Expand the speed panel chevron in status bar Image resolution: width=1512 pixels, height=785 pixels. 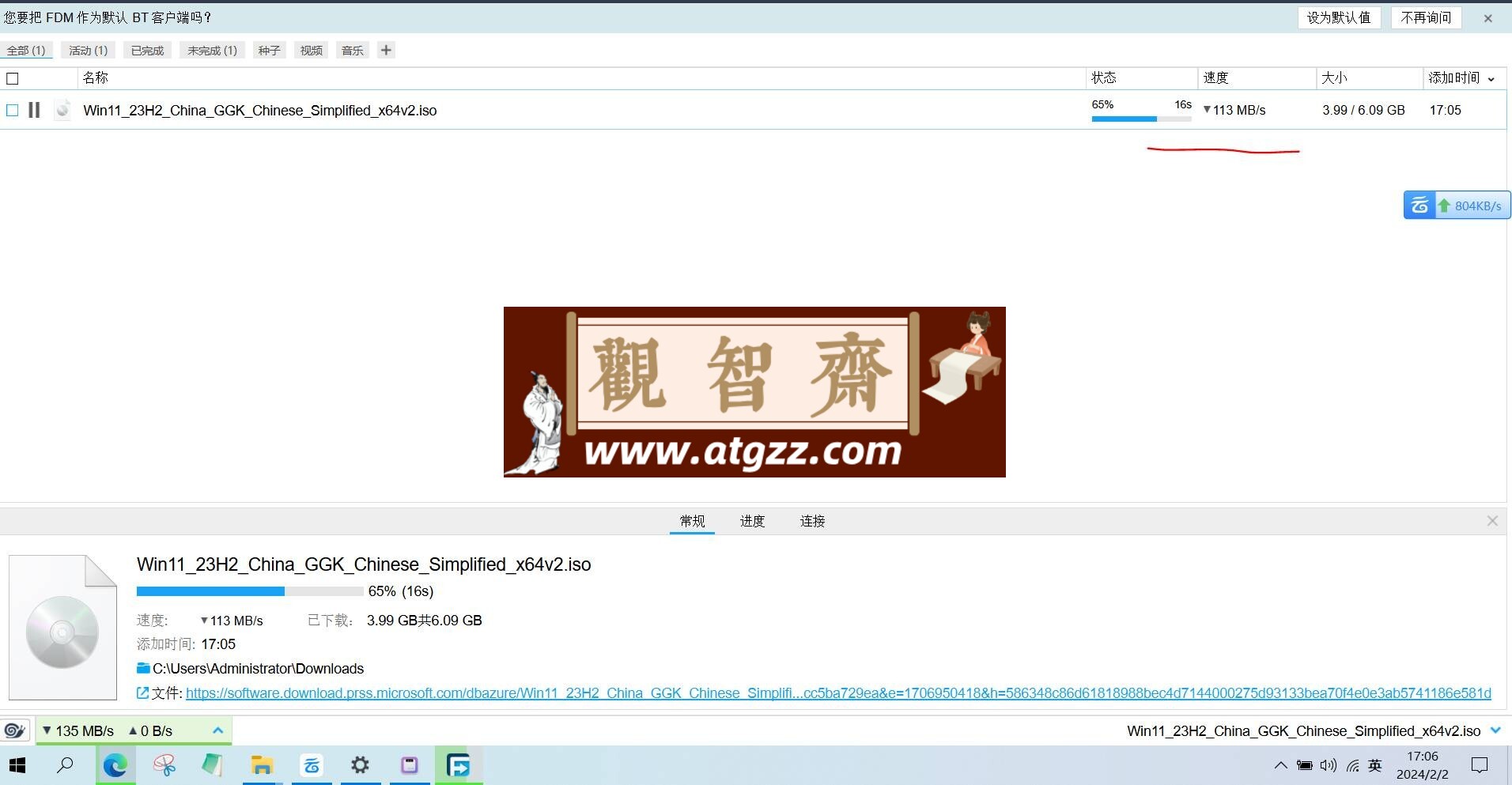coord(218,730)
